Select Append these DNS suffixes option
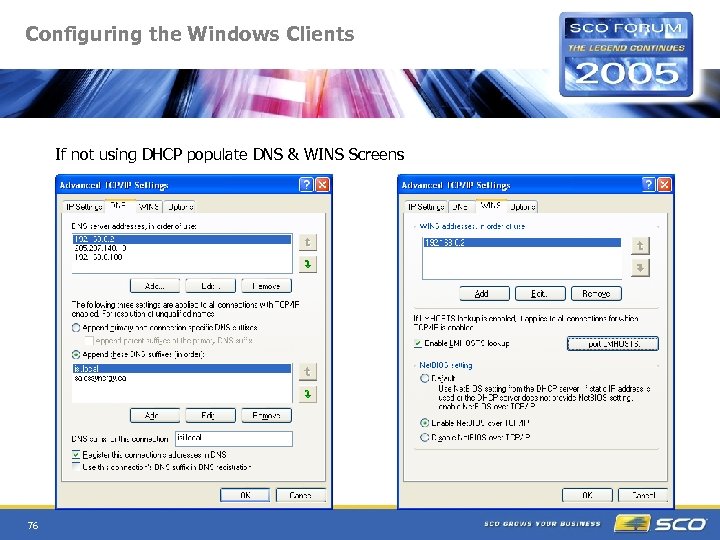Screen dimensions: 720x540 (76, 354)
